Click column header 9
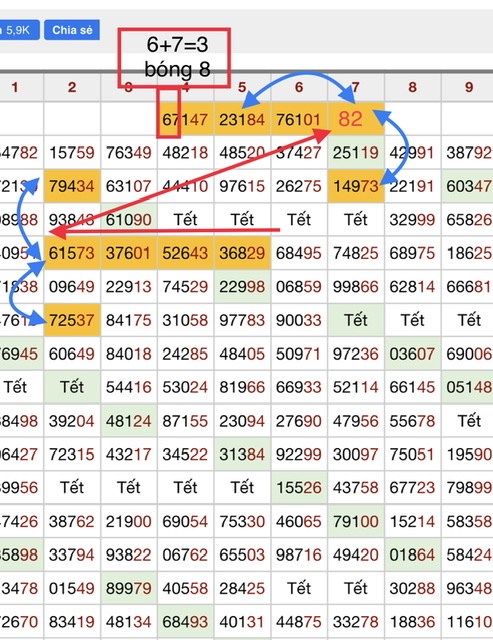The width and height of the screenshot is (493, 640). pyautogui.click(x=469, y=87)
